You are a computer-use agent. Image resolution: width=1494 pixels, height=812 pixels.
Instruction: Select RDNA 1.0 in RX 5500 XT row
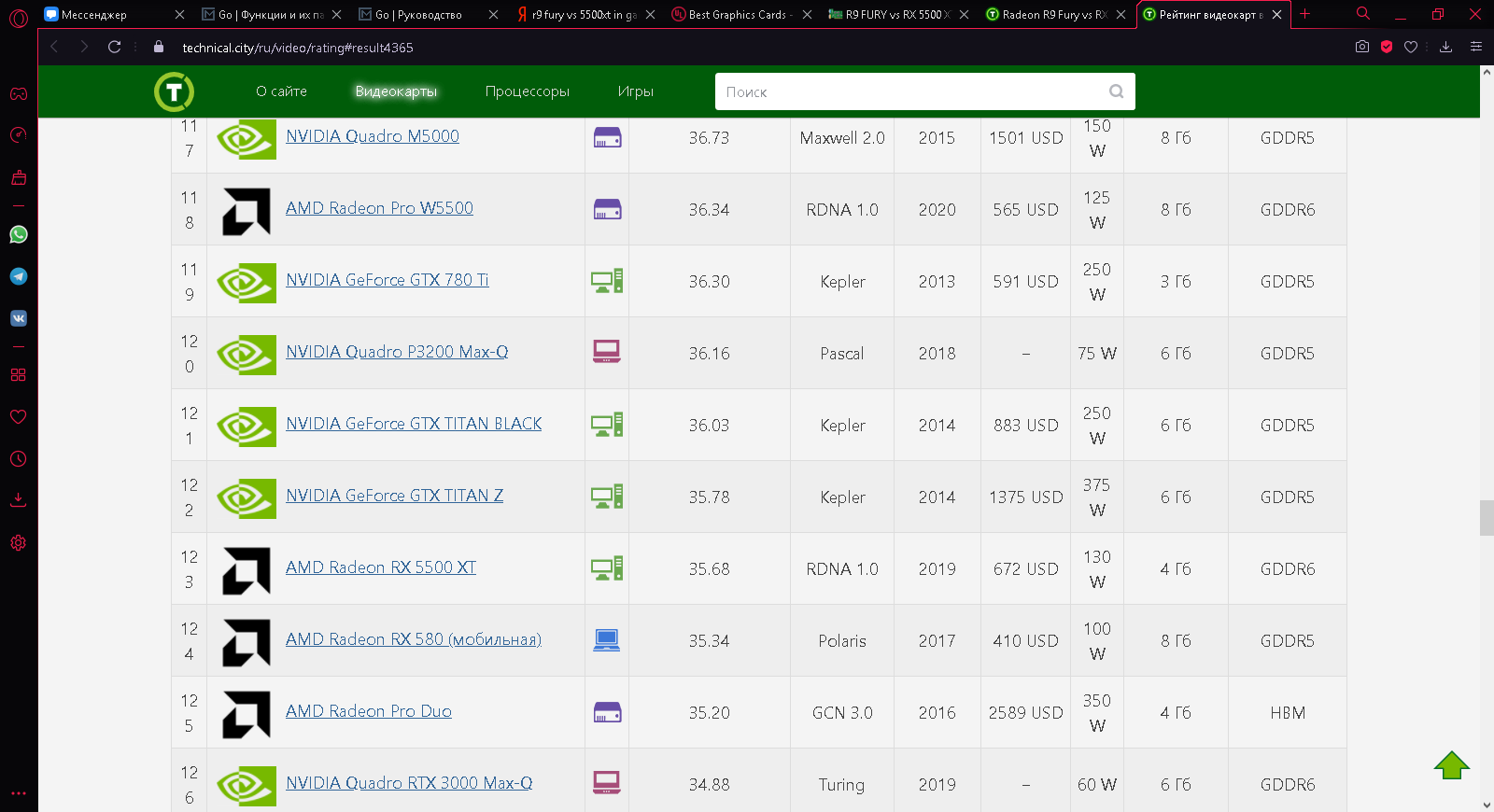coord(842,569)
